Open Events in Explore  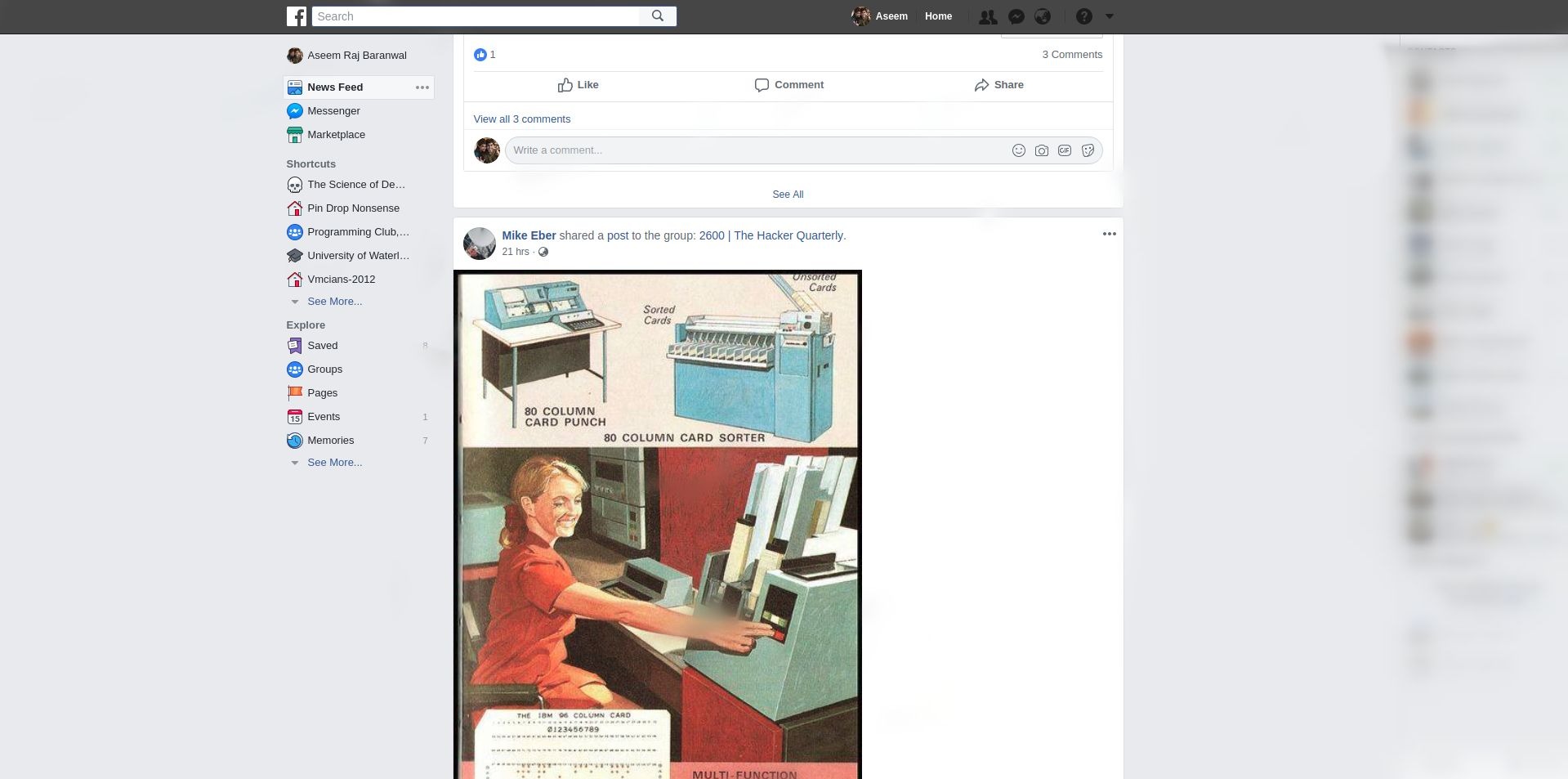324,417
